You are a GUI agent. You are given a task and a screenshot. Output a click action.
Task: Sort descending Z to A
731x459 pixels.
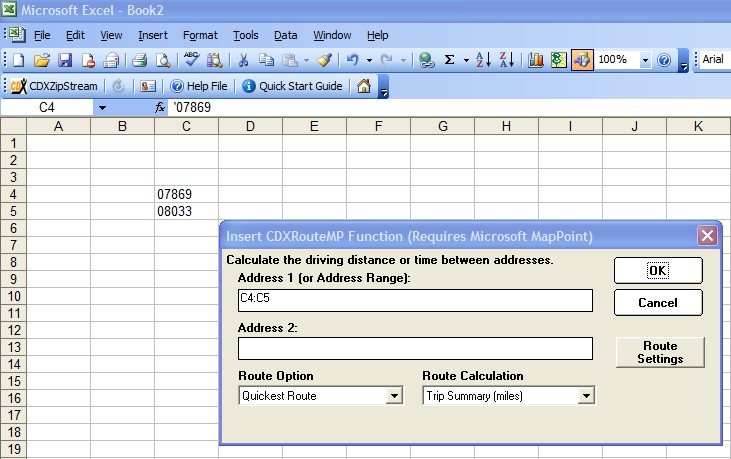pyautogui.click(x=507, y=60)
